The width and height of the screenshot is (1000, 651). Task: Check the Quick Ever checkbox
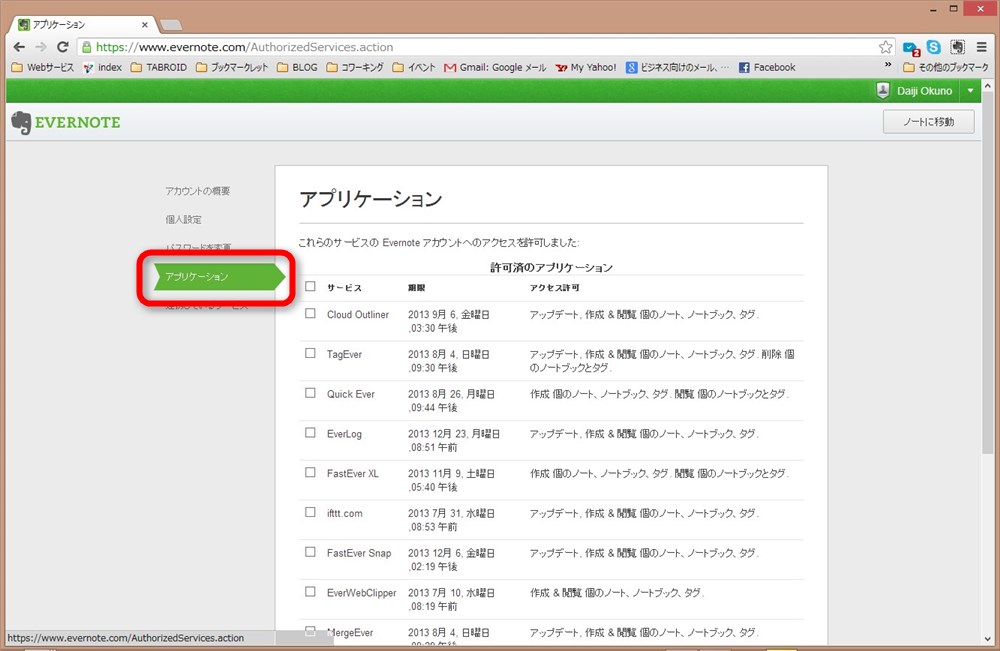pyautogui.click(x=310, y=393)
